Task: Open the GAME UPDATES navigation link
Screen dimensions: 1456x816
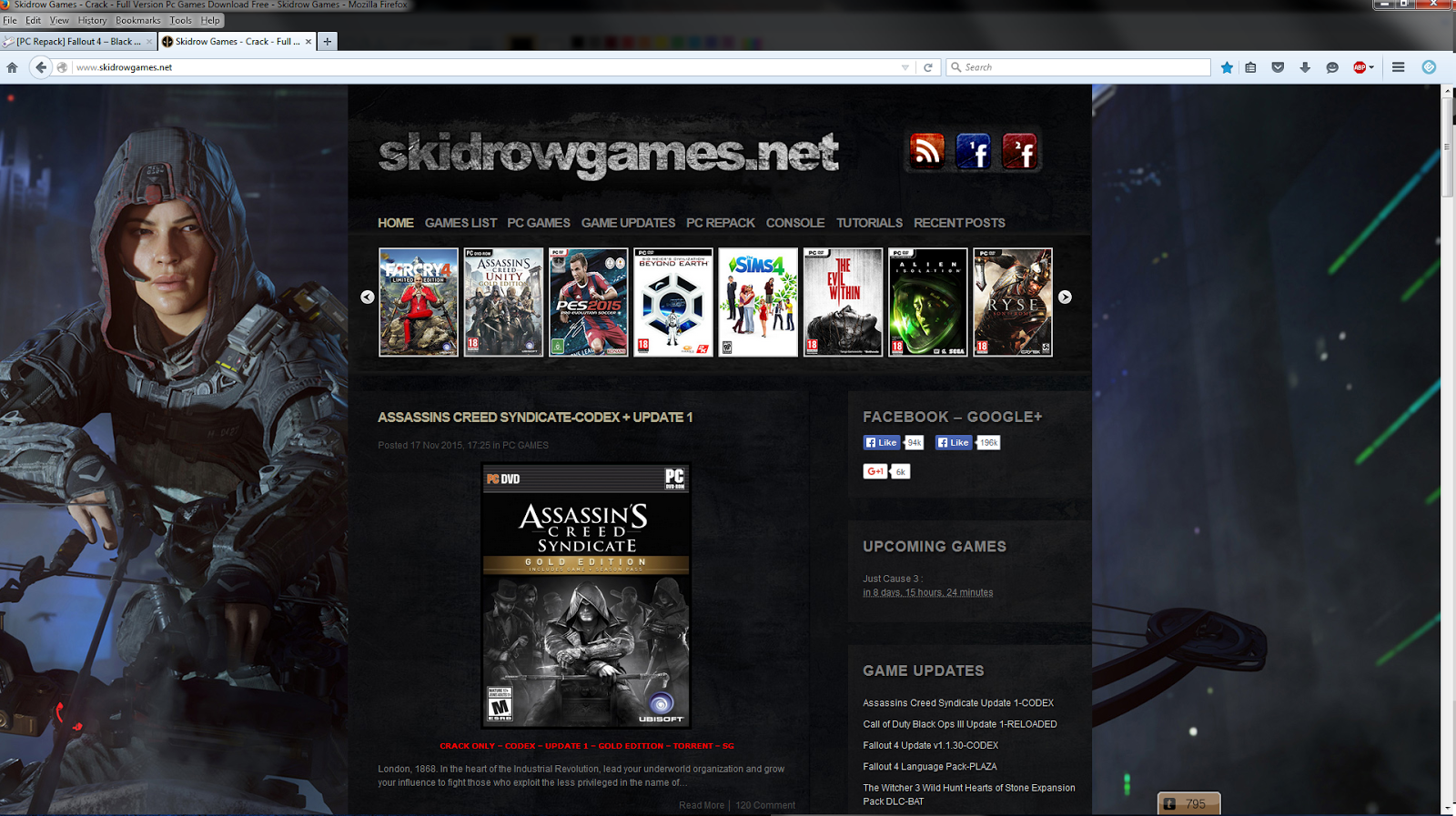Action: click(x=628, y=223)
